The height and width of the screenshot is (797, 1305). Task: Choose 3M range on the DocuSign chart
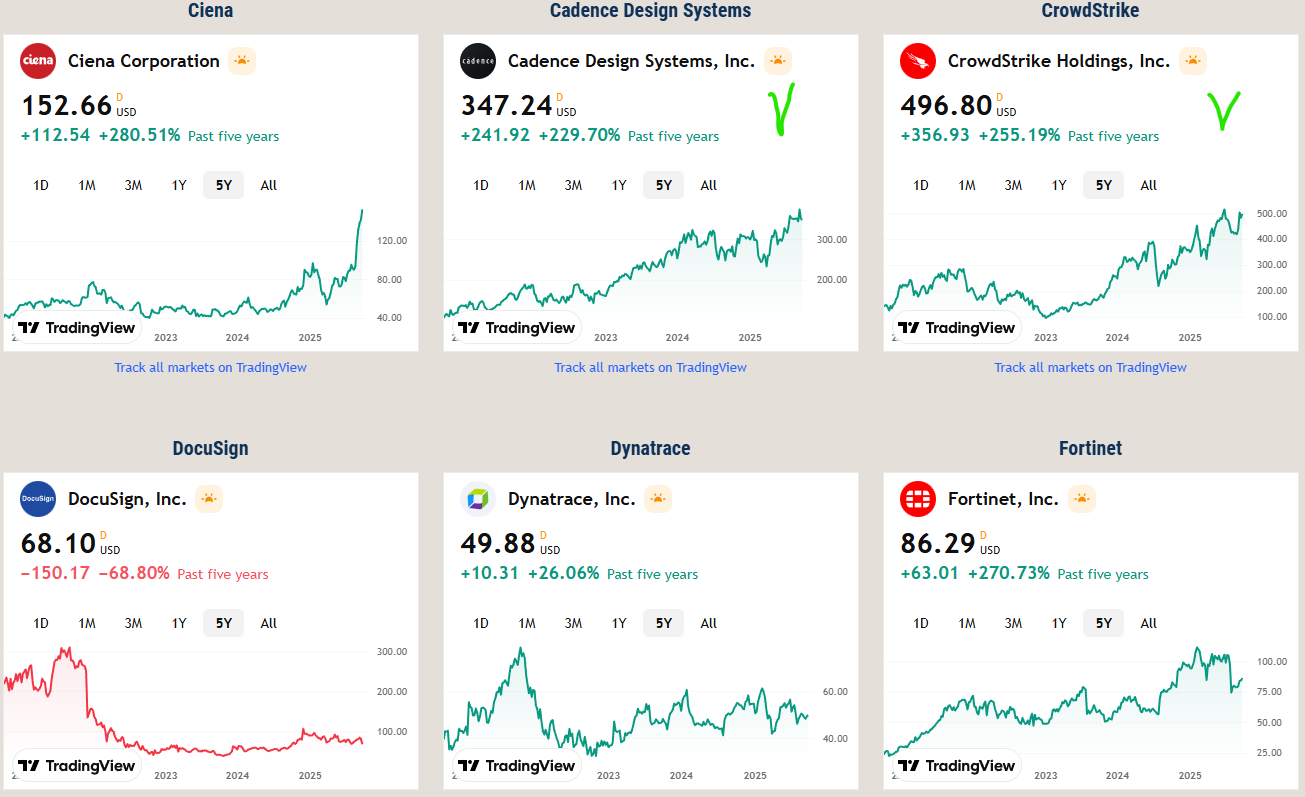click(133, 623)
